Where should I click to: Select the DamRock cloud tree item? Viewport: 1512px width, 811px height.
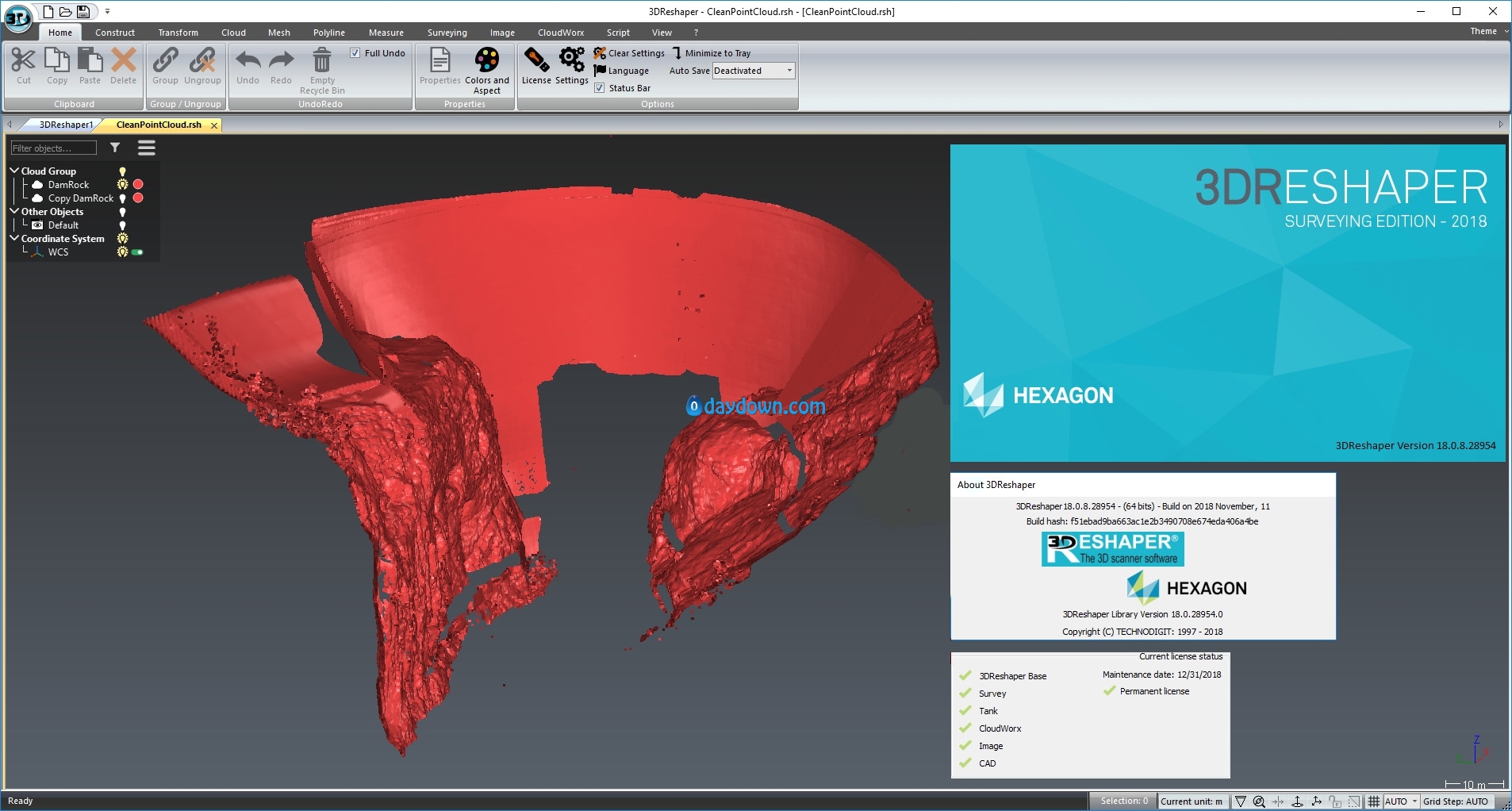[x=68, y=185]
